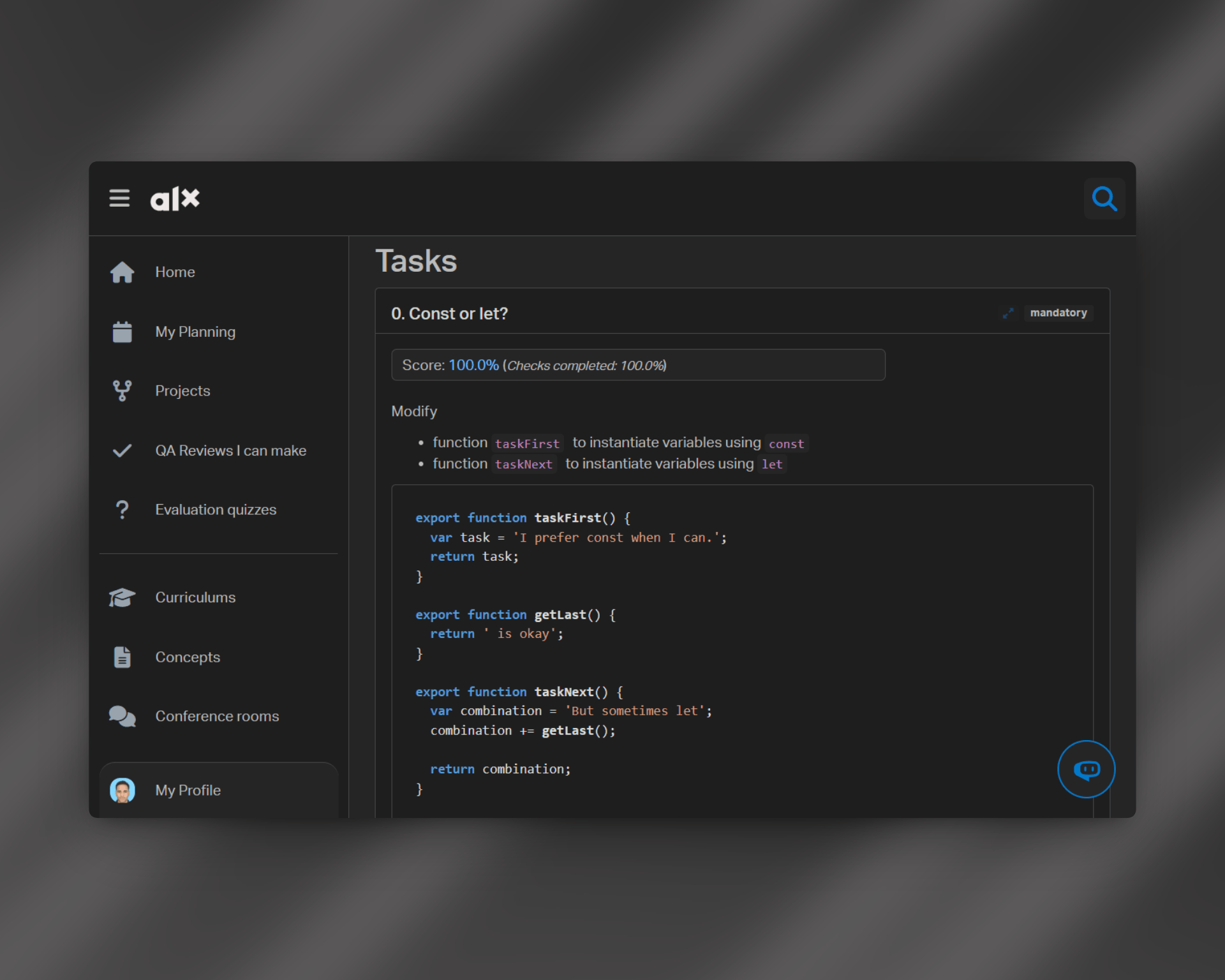
Task: Click the Concepts document icon
Action: pyautogui.click(x=122, y=657)
